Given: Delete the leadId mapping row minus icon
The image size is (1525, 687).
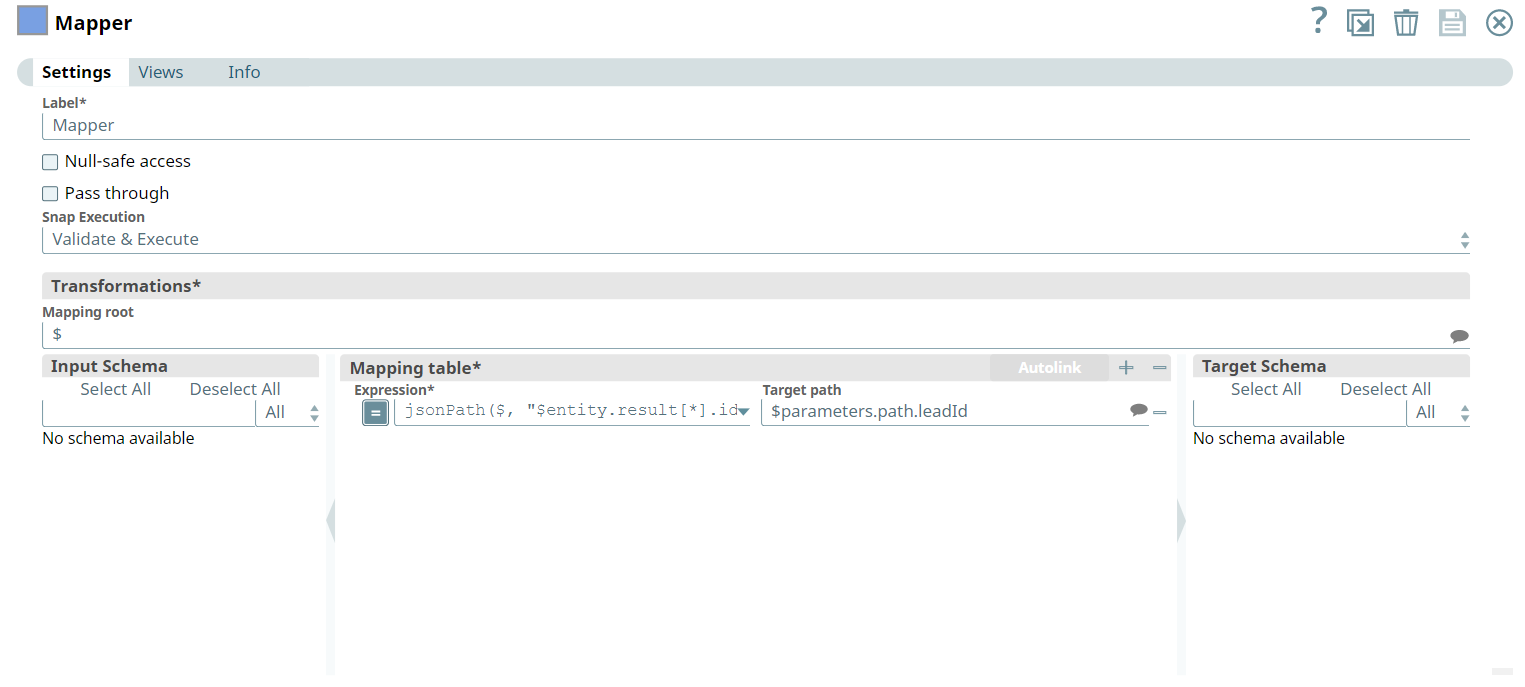Looking at the screenshot, I should pos(1160,412).
